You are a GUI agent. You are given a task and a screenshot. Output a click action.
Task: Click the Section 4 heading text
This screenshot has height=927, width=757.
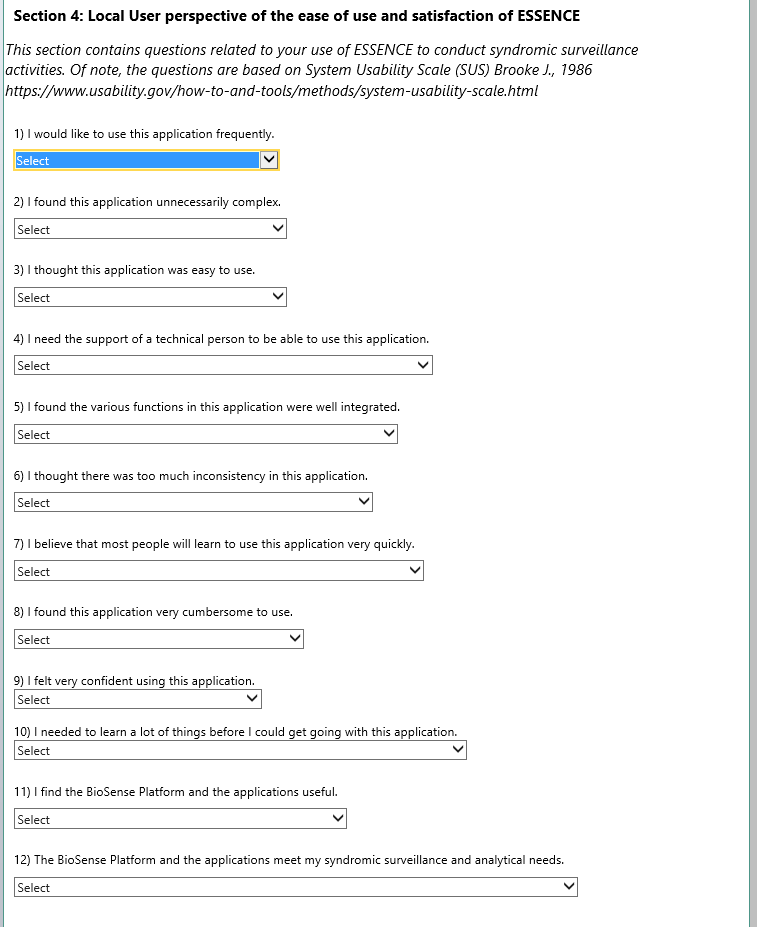[x=296, y=17]
